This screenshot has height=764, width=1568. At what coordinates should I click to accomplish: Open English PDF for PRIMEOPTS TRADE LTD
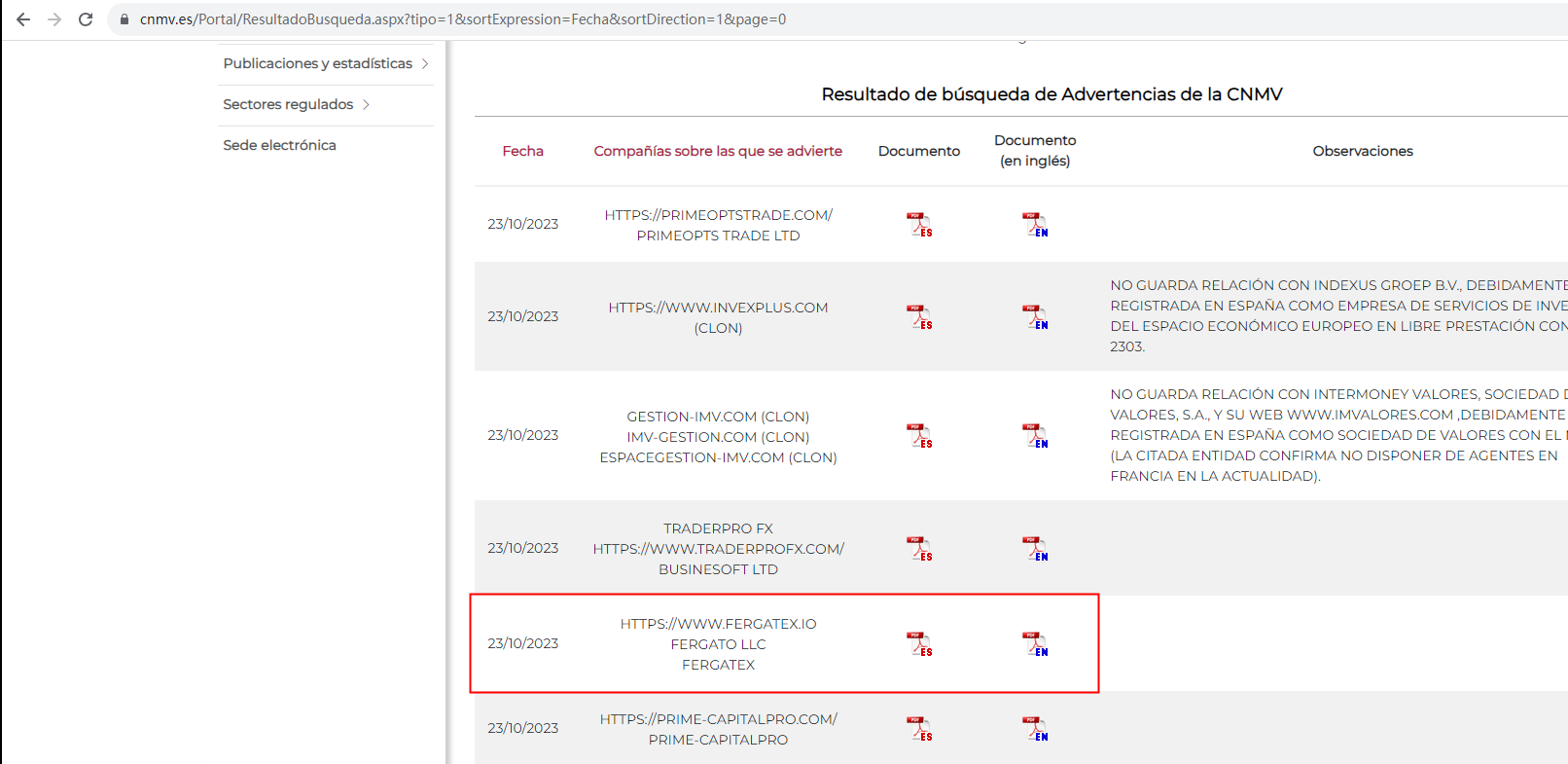coord(1035,225)
